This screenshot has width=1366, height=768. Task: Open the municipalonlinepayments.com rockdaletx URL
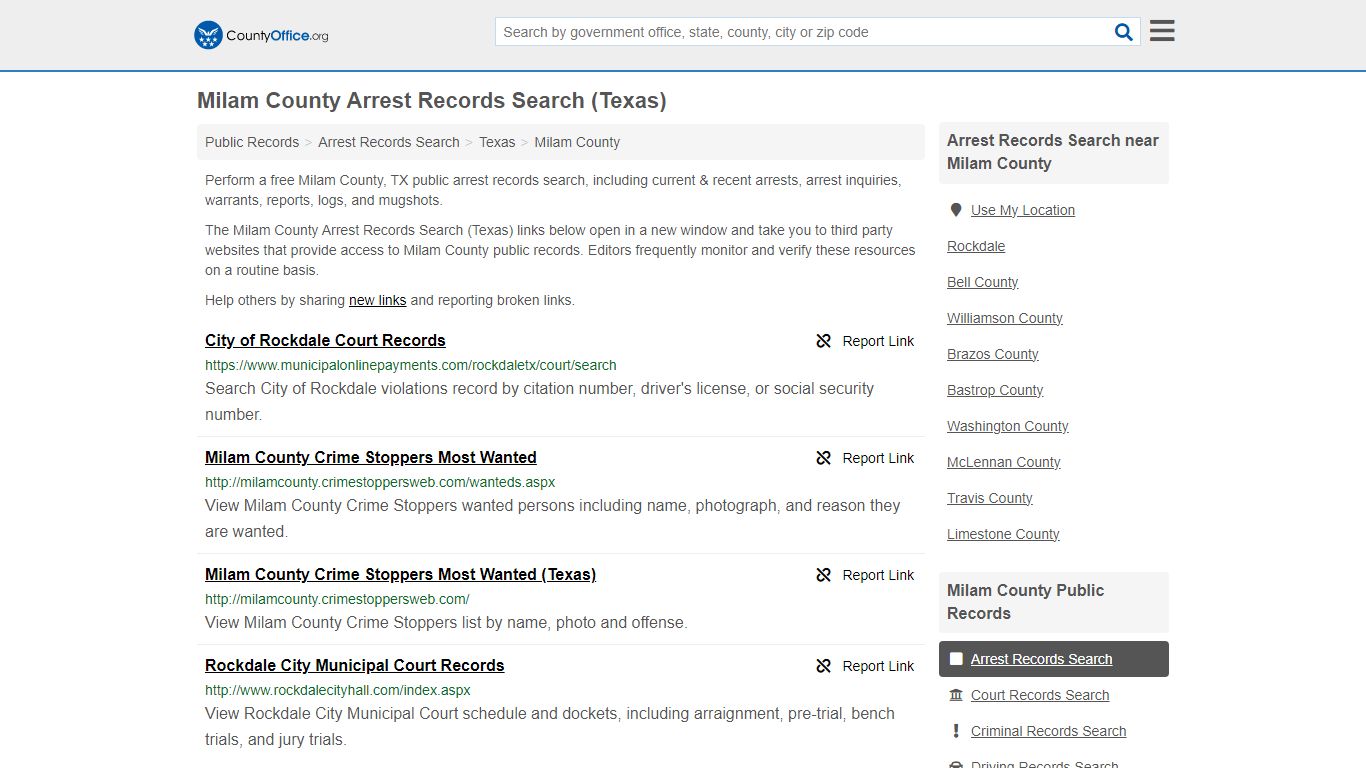tap(411, 365)
